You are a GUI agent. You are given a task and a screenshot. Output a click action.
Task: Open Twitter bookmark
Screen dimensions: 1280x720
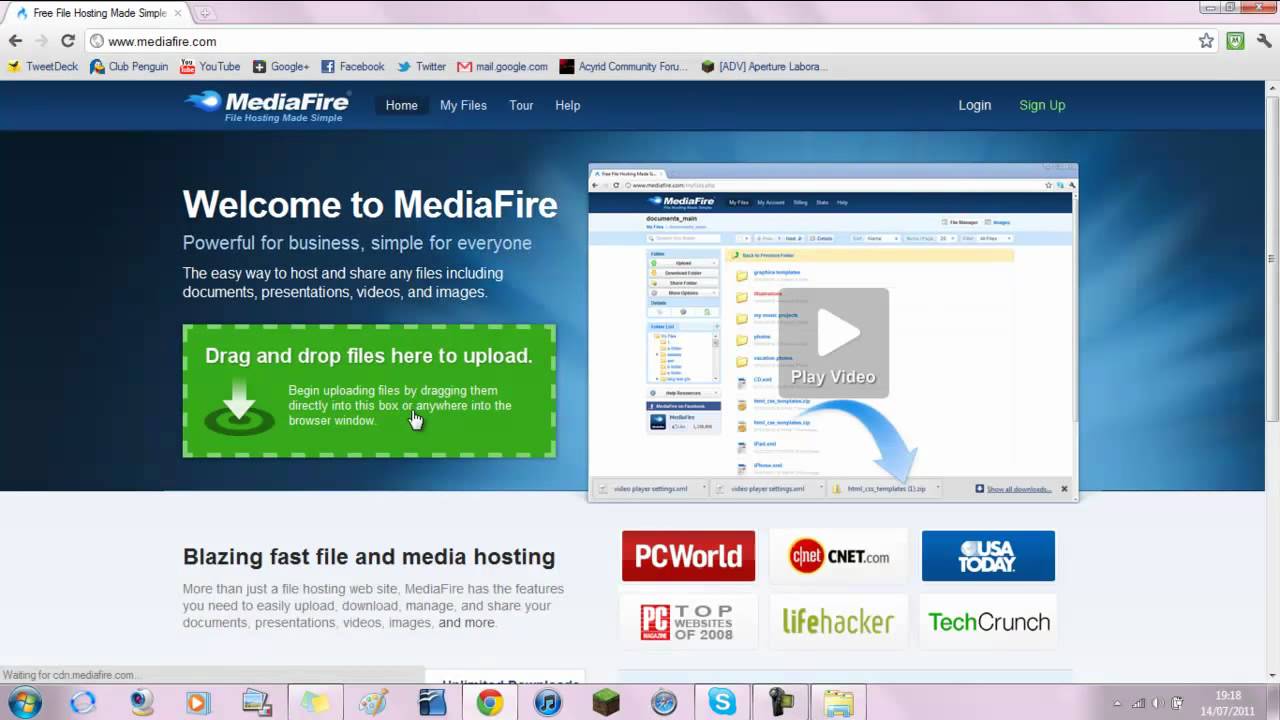click(x=421, y=67)
